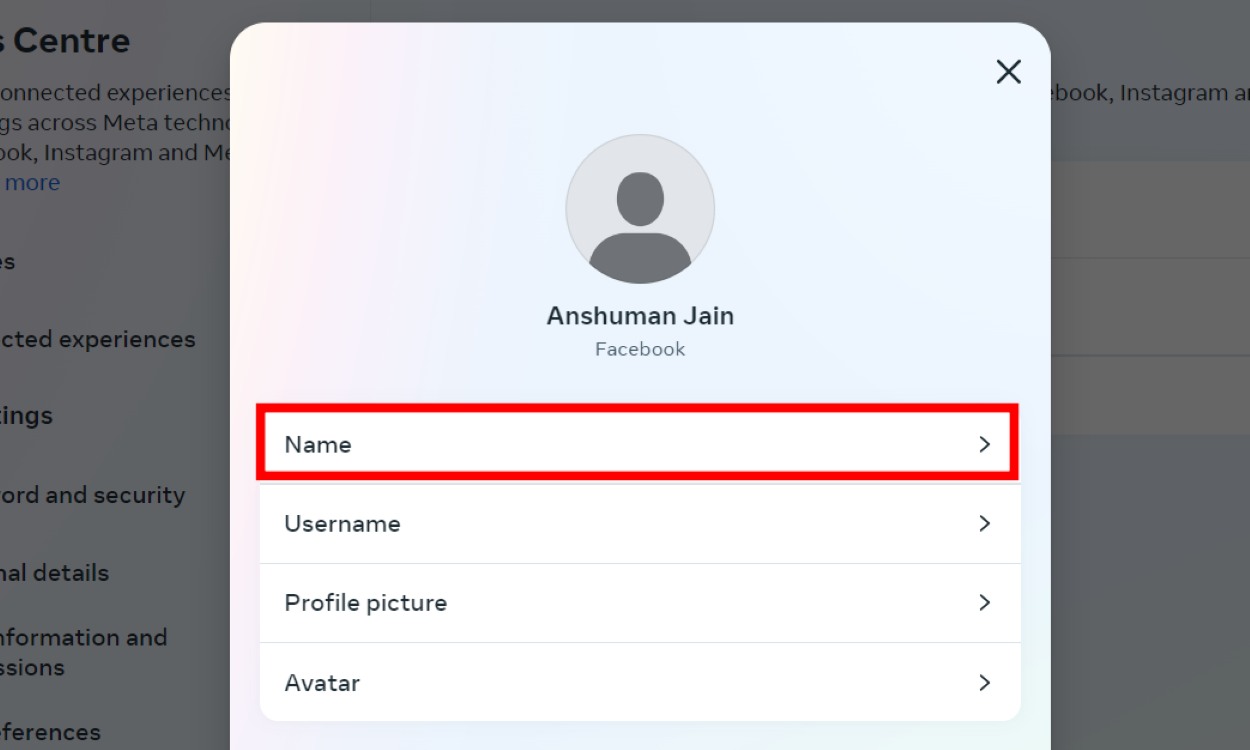1250x750 pixels.
Task: Expand the Profile picture row chevron
Action: click(985, 603)
